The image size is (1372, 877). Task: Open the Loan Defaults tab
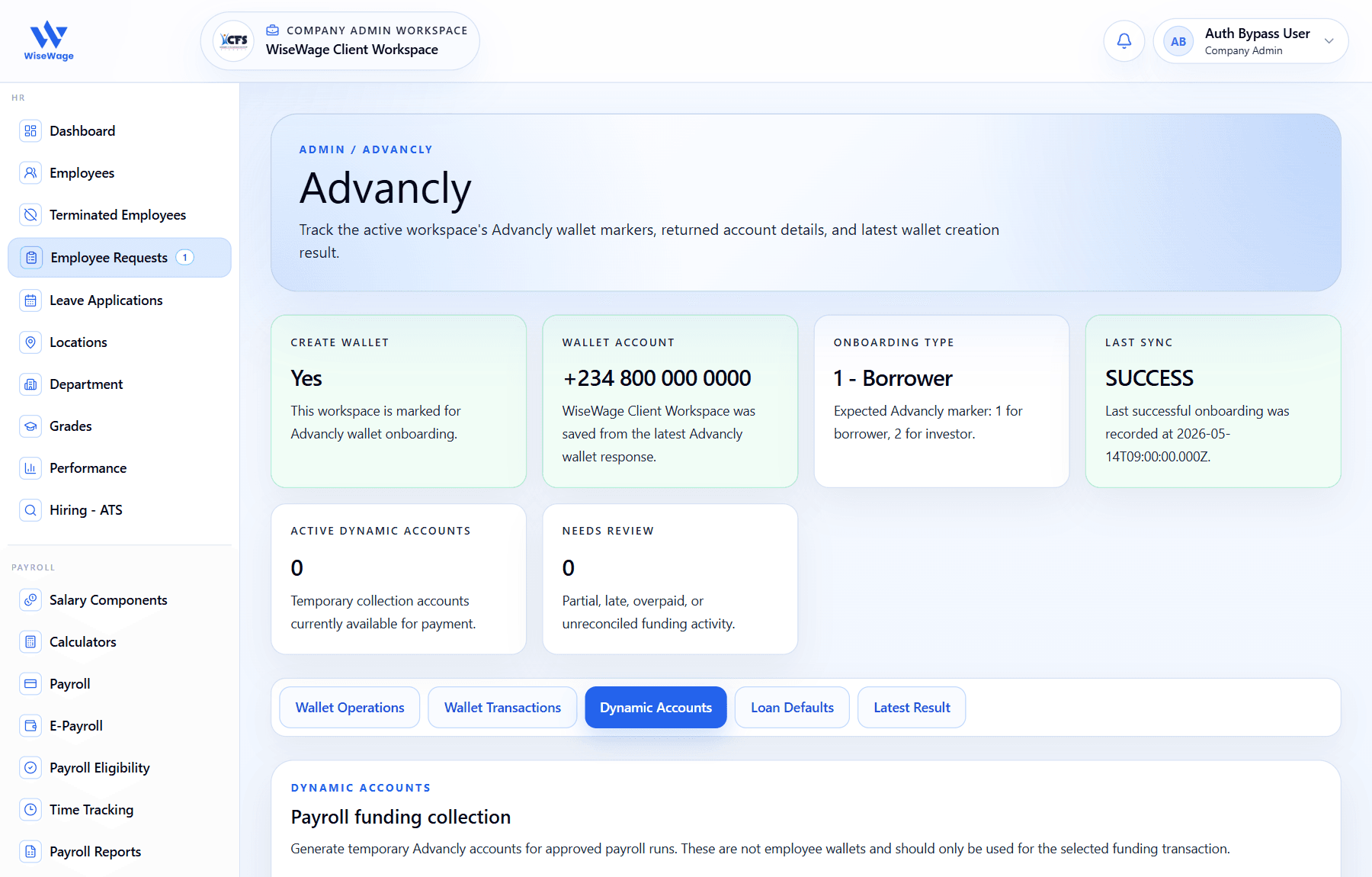tap(792, 708)
